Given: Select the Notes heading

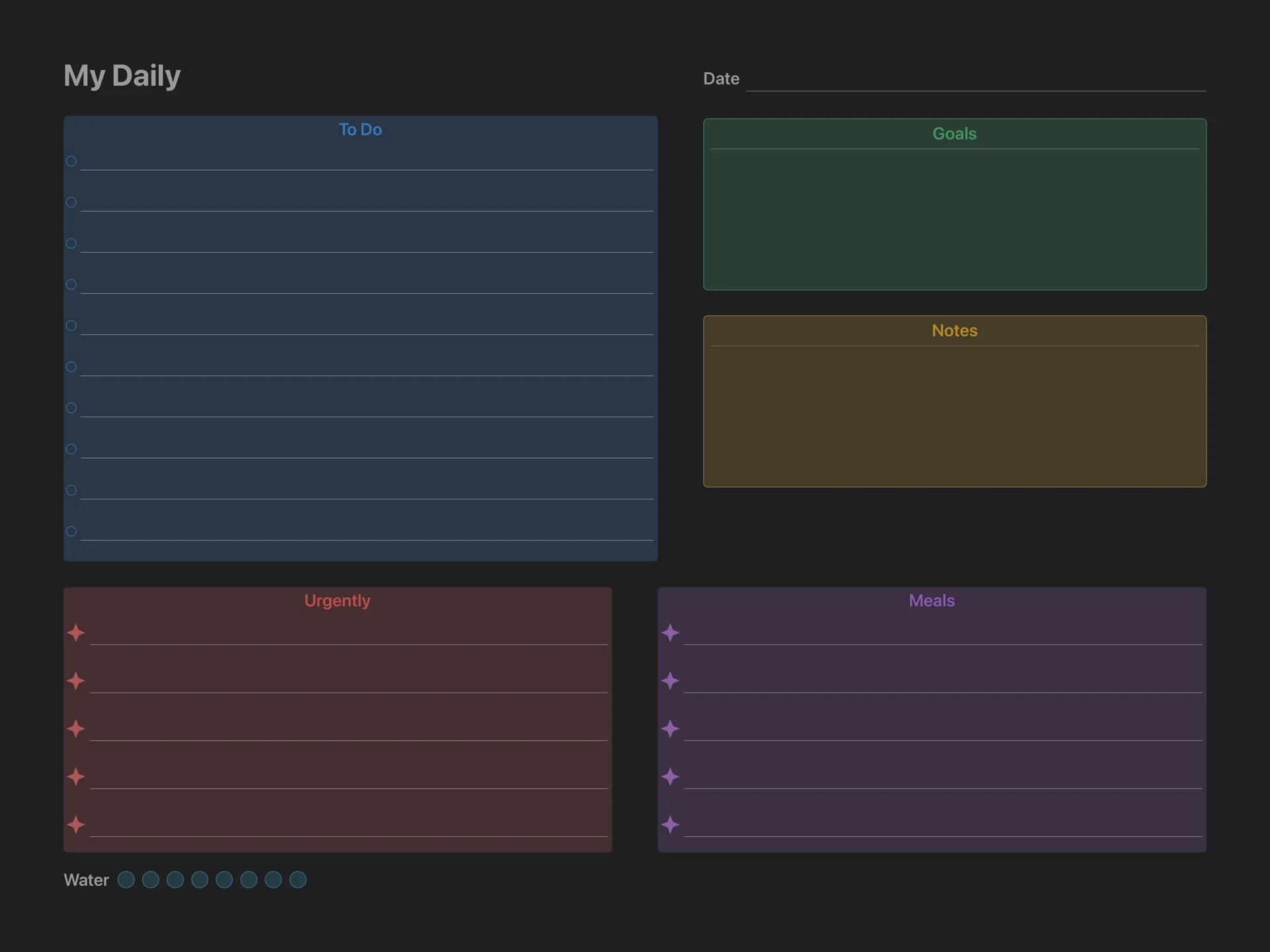Looking at the screenshot, I should point(954,330).
